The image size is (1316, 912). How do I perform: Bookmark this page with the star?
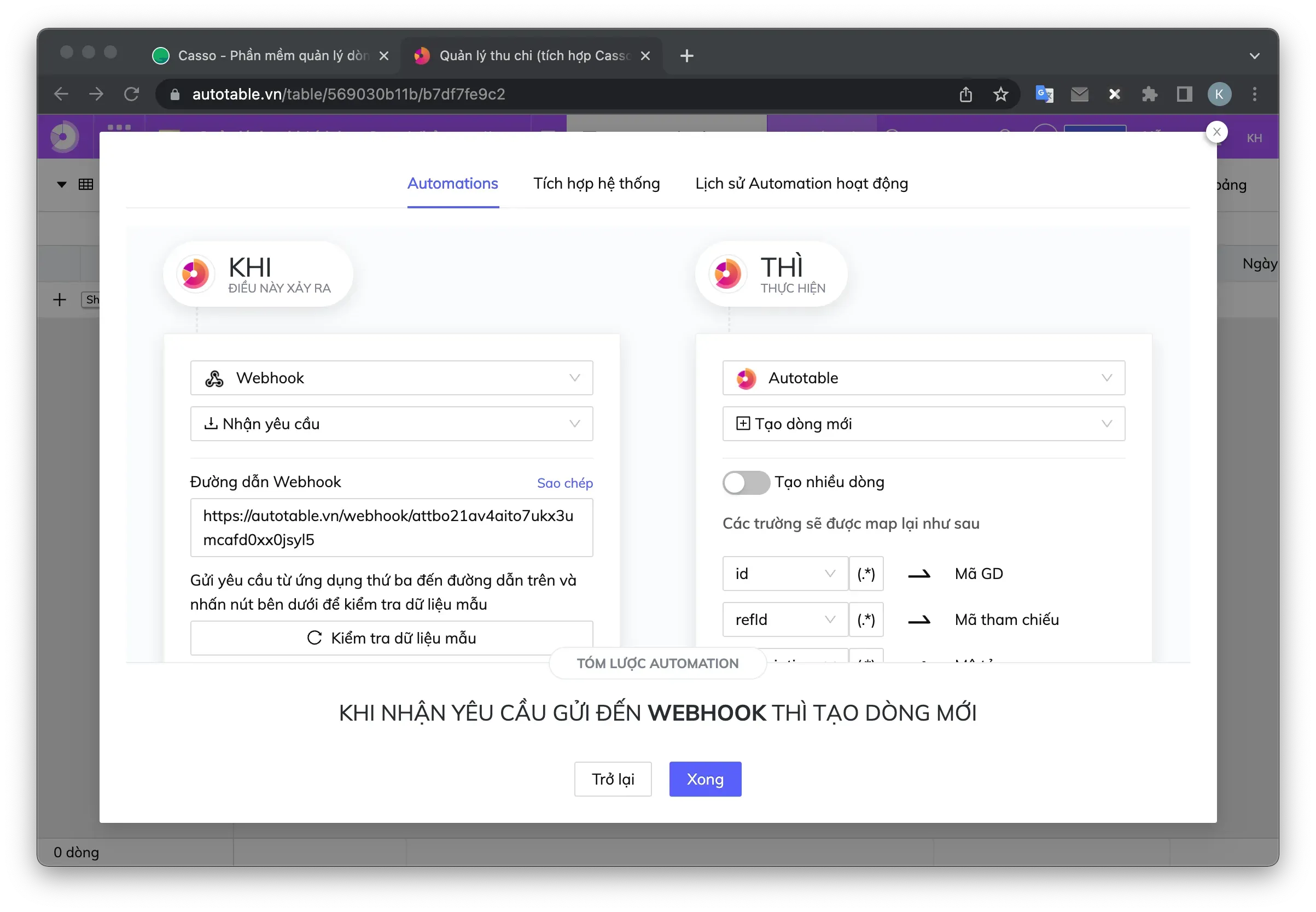pyautogui.click(x=1000, y=94)
